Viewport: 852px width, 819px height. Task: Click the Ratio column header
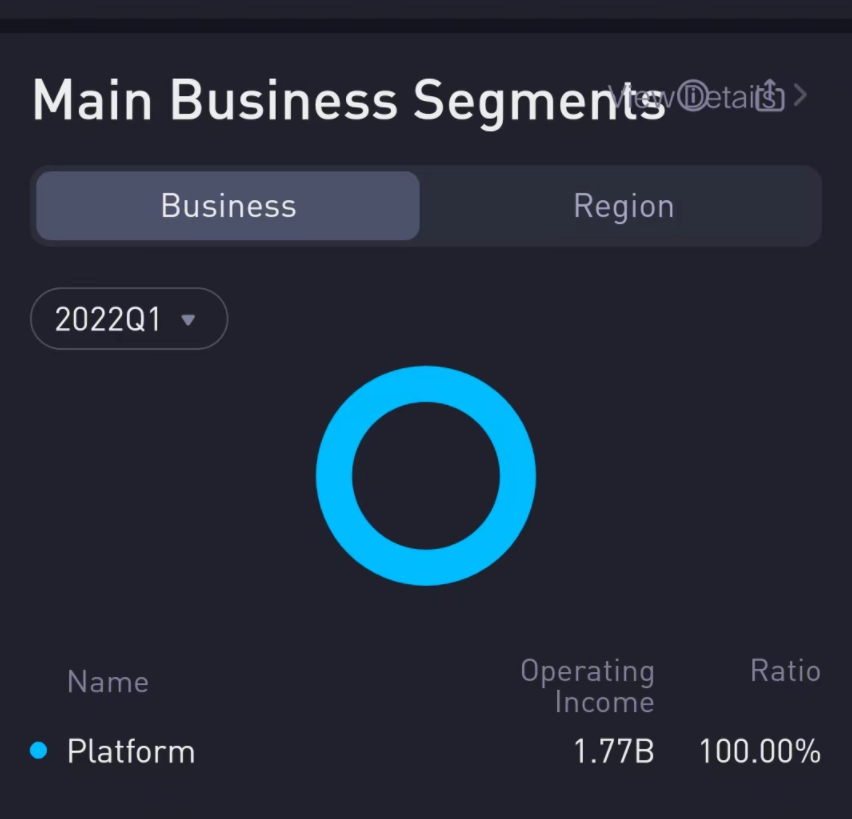[785, 671]
